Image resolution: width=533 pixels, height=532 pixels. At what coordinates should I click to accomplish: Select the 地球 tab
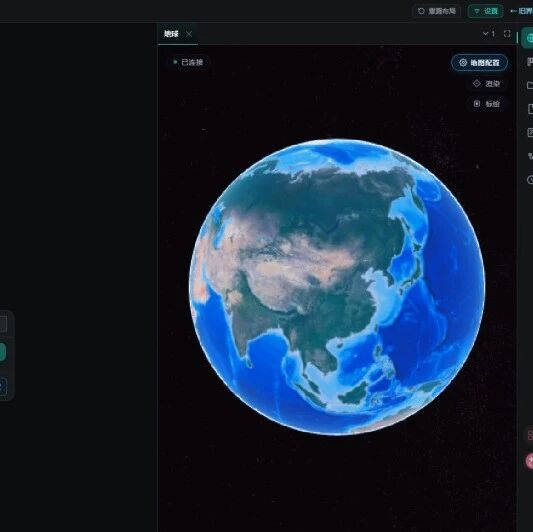pyautogui.click(x=171, y=34)
